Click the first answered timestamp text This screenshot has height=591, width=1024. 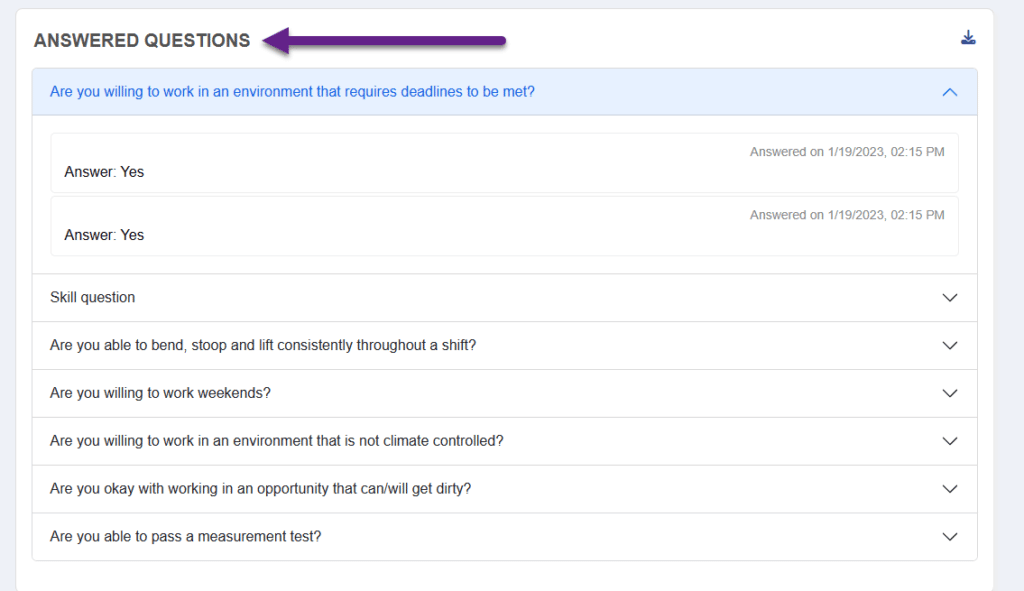coord(846,151)
